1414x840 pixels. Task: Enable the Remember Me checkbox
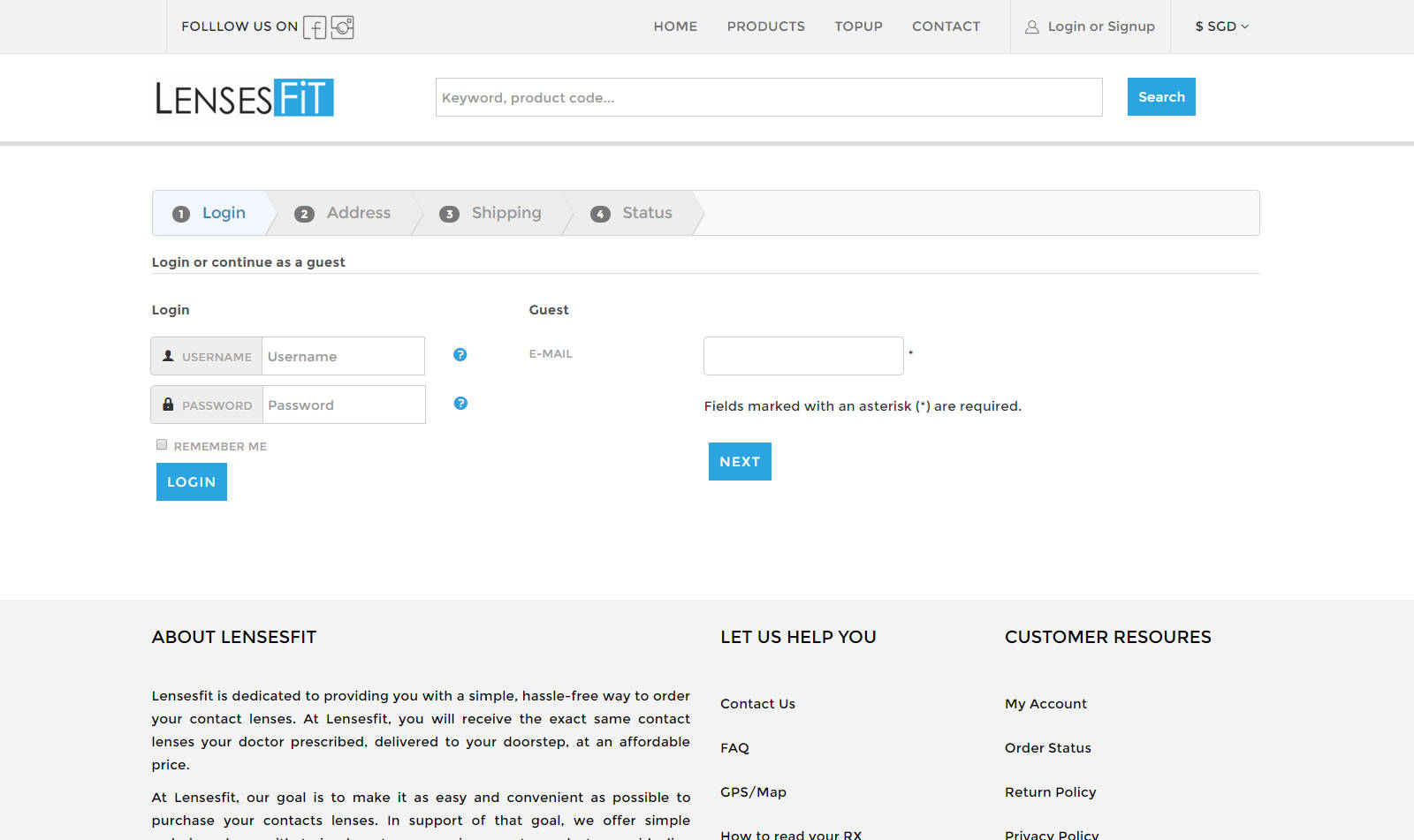click(x=162, y=445)
